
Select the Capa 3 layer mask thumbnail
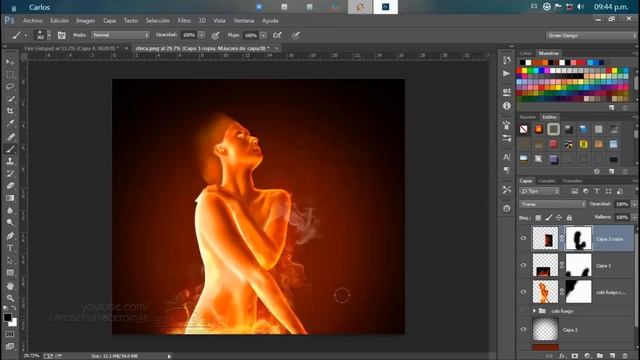578,265
